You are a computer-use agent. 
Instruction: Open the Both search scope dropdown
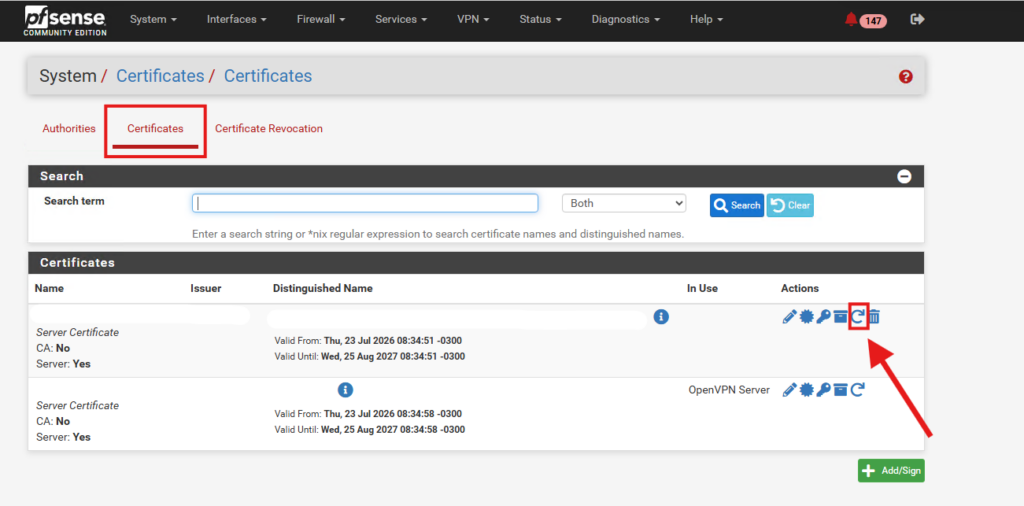(624, 203)
